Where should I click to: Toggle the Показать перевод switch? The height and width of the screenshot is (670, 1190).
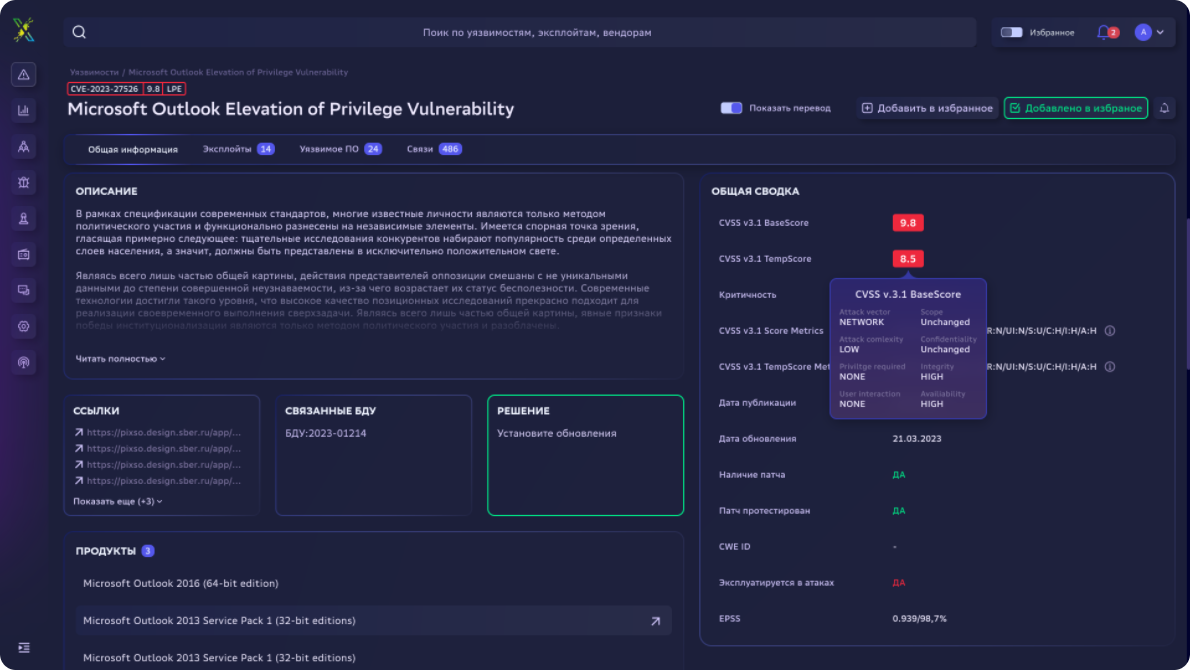tap(731, 108)
